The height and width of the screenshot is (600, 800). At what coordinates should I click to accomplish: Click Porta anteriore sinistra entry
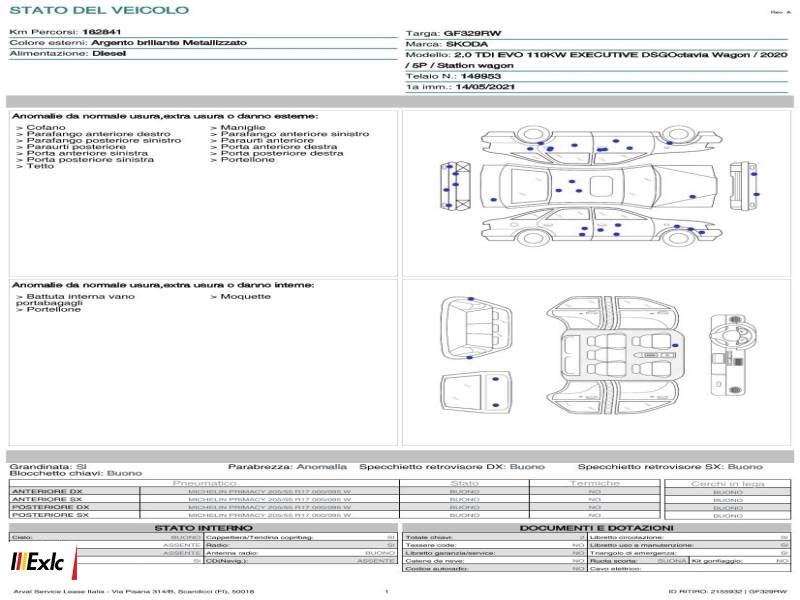(x=82, y=153)
